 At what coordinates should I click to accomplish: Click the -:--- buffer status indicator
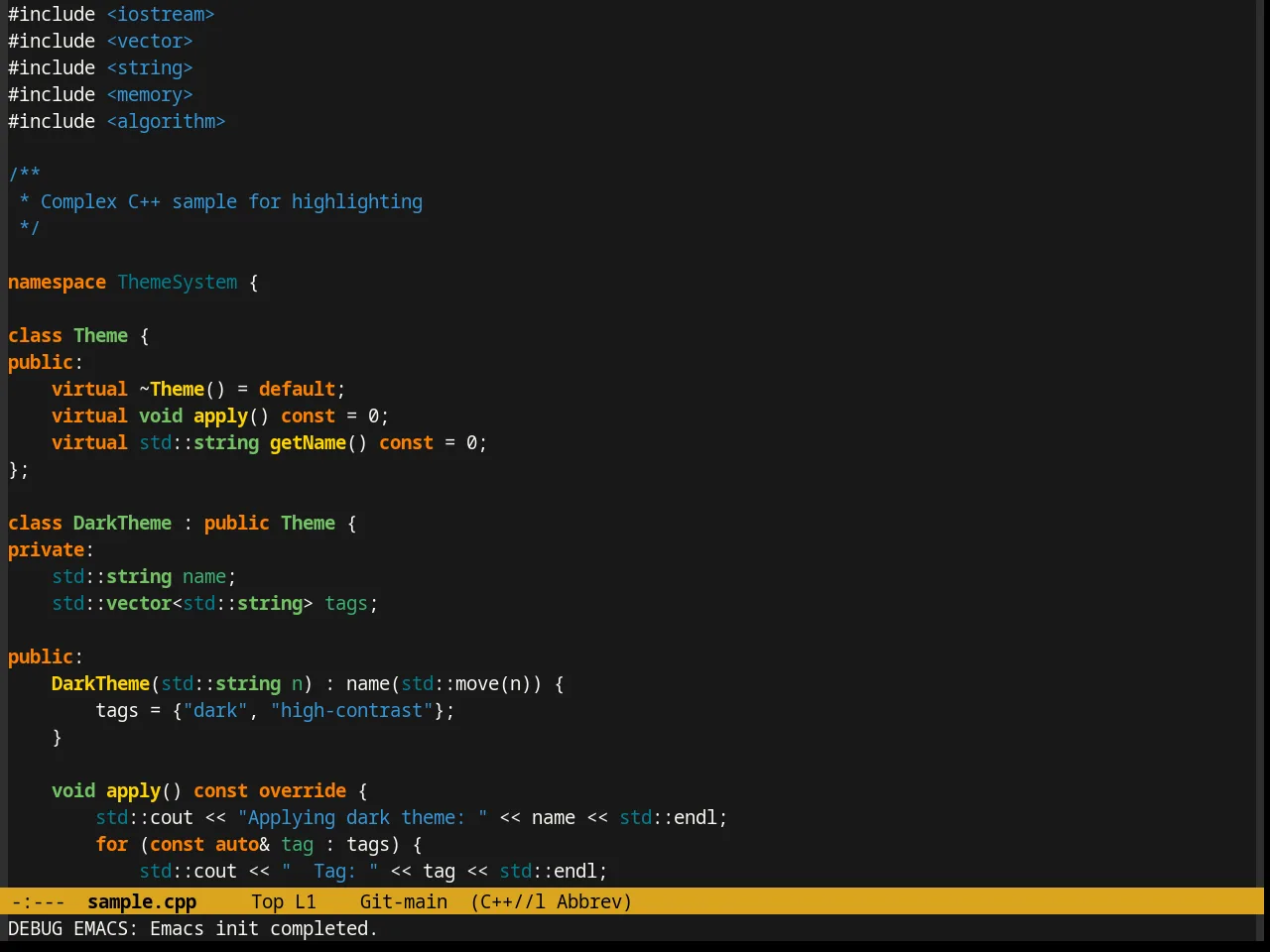click(38, 901)
